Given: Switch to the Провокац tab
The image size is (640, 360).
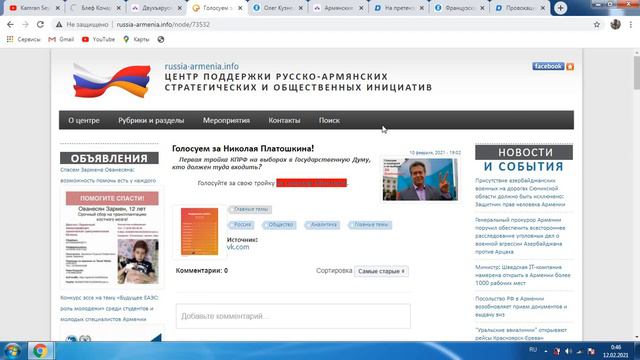Looking at the screenshot, I should pos(519,8).
